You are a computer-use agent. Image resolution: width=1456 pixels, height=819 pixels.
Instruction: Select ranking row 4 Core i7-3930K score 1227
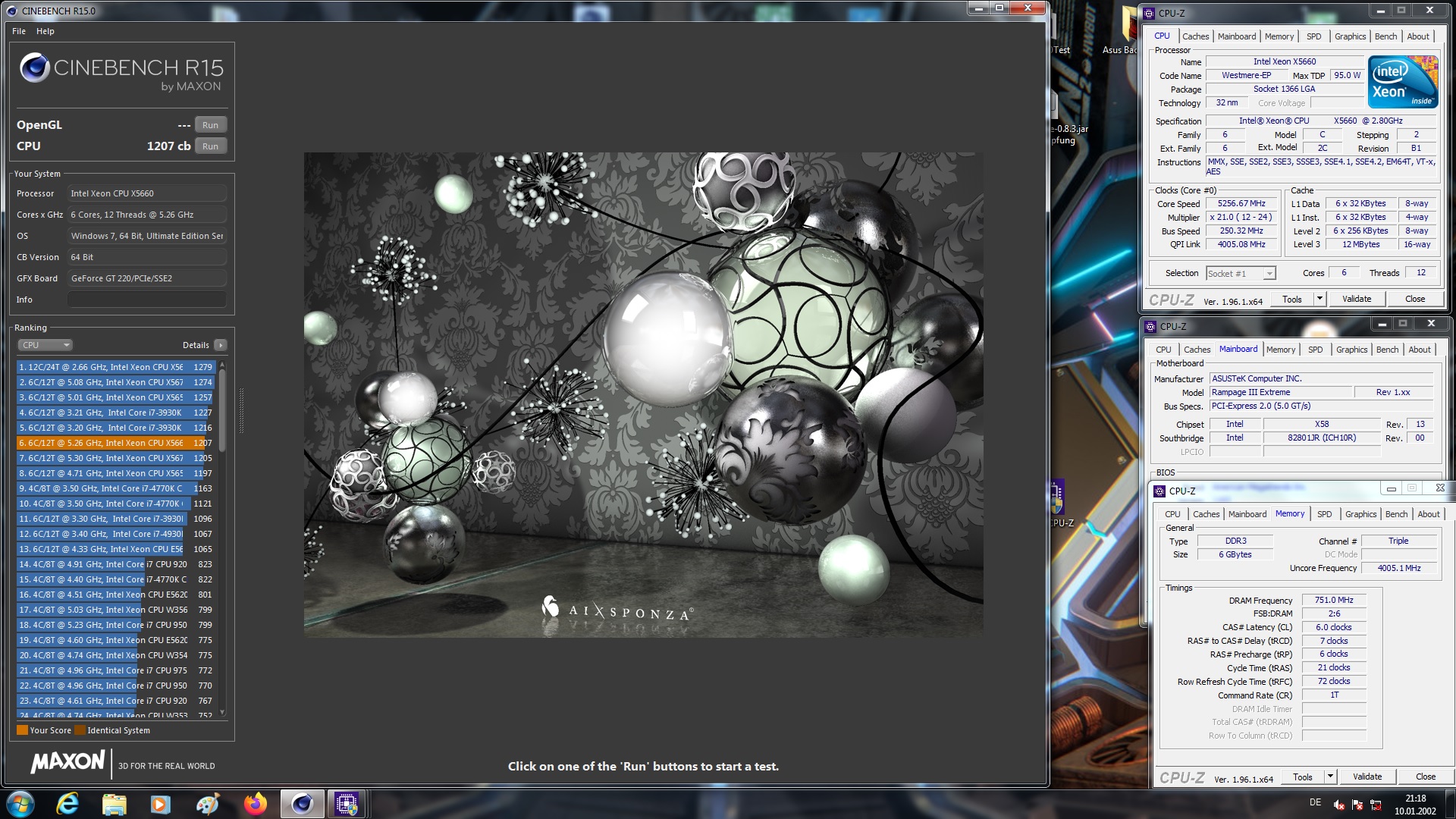pyautogui.click(x=116, y=413)
